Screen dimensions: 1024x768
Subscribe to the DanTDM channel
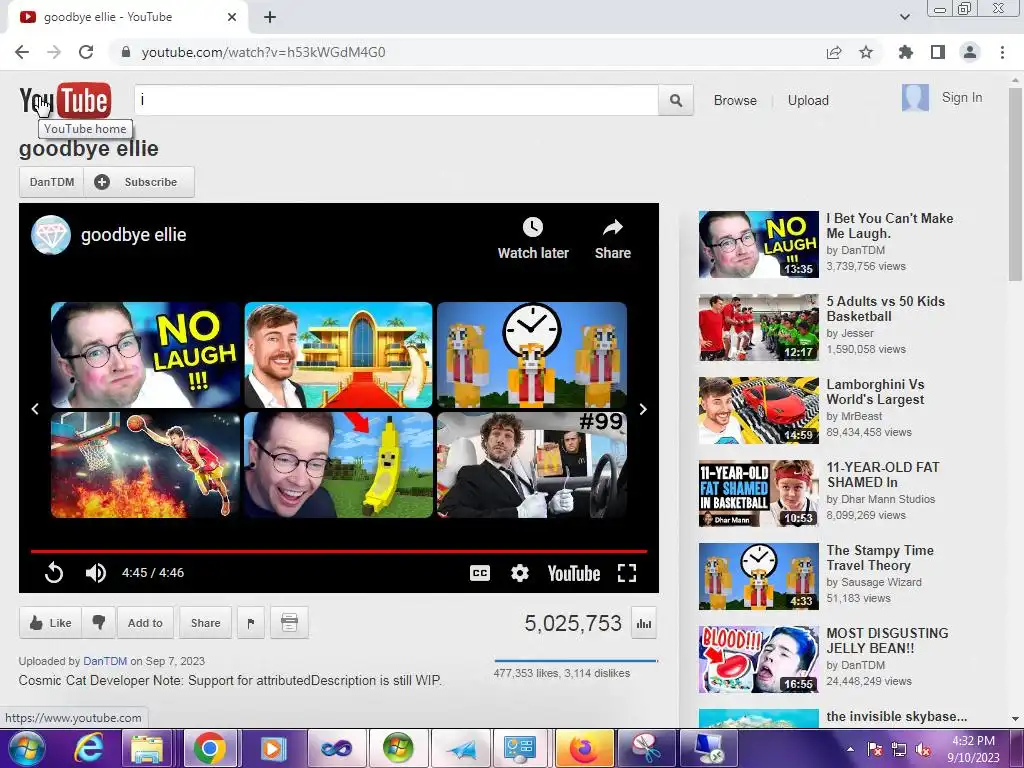click(x=139, y=182)
